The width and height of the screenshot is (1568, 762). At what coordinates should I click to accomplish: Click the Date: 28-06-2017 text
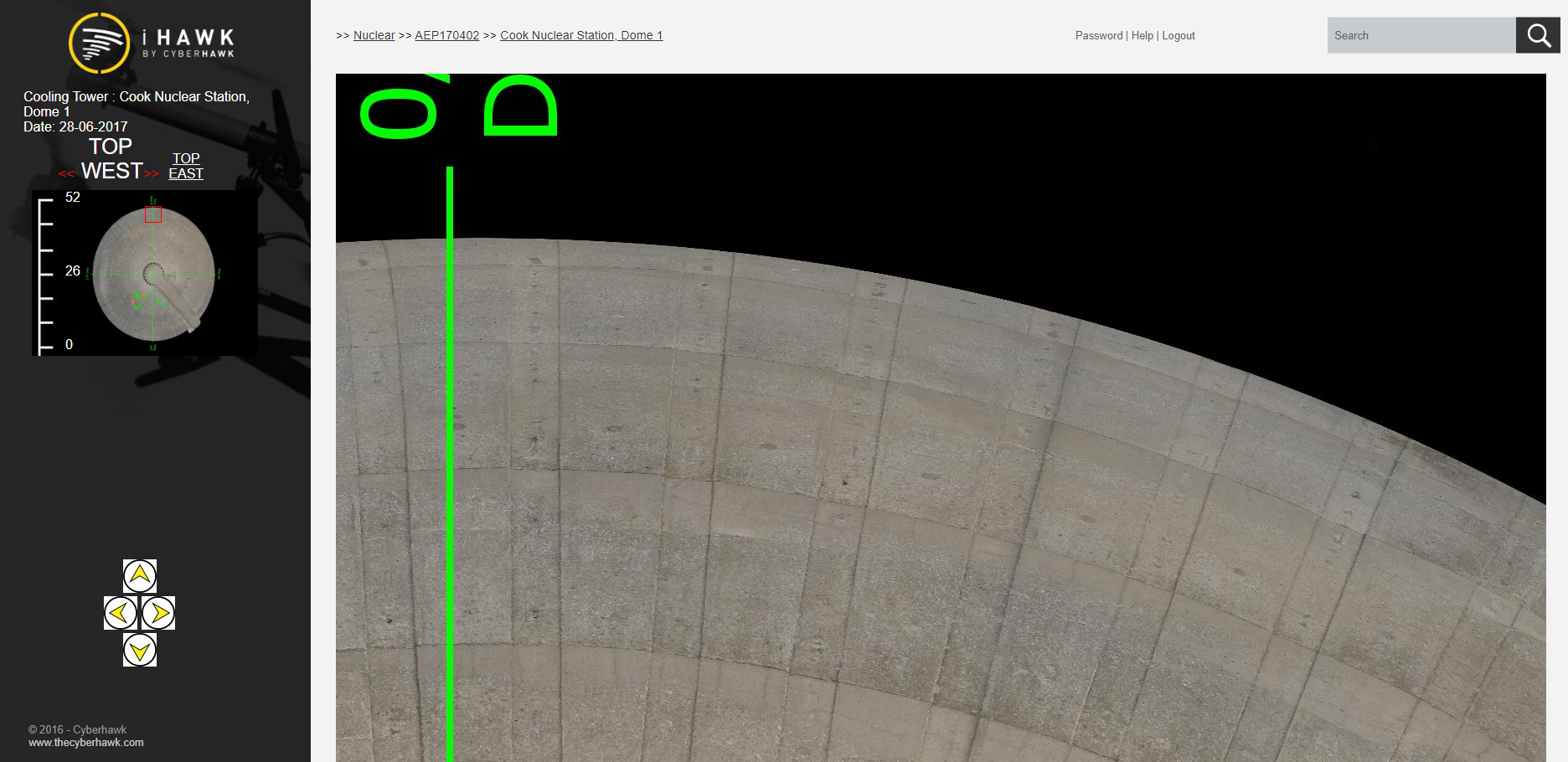(75, 127)
